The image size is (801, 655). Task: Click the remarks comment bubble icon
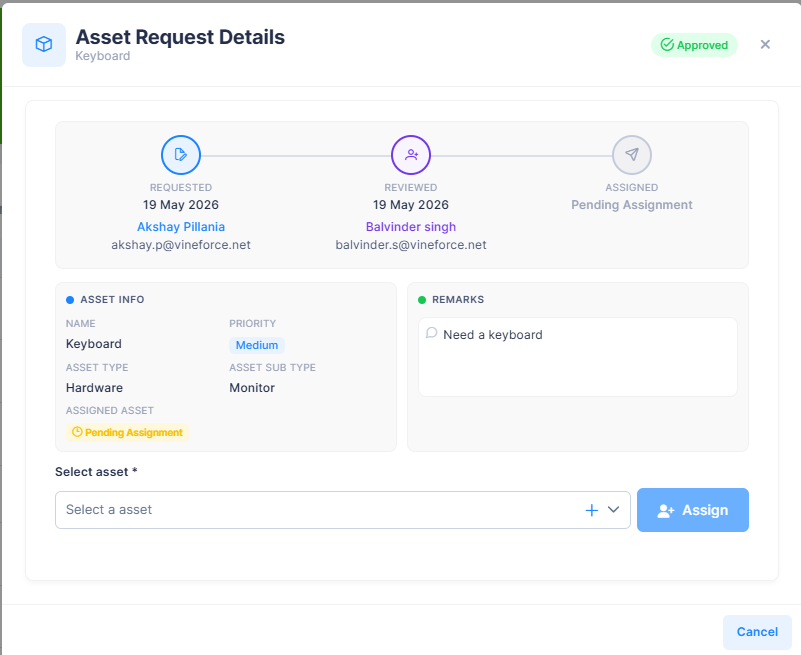(431, 333)
